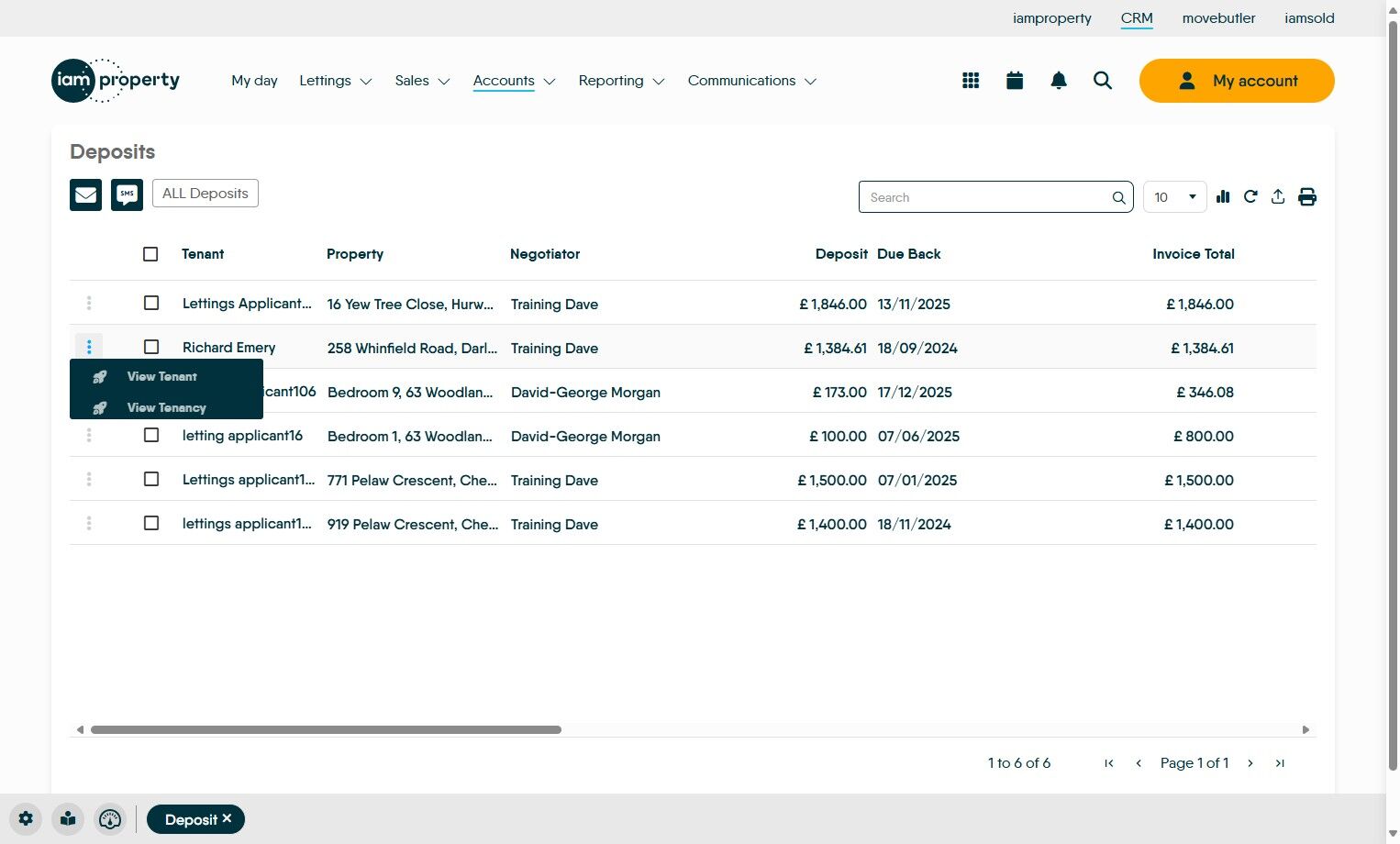Click the horizontal scrollbar right arrow
Screen dimensions: 1400x844
1306,730
